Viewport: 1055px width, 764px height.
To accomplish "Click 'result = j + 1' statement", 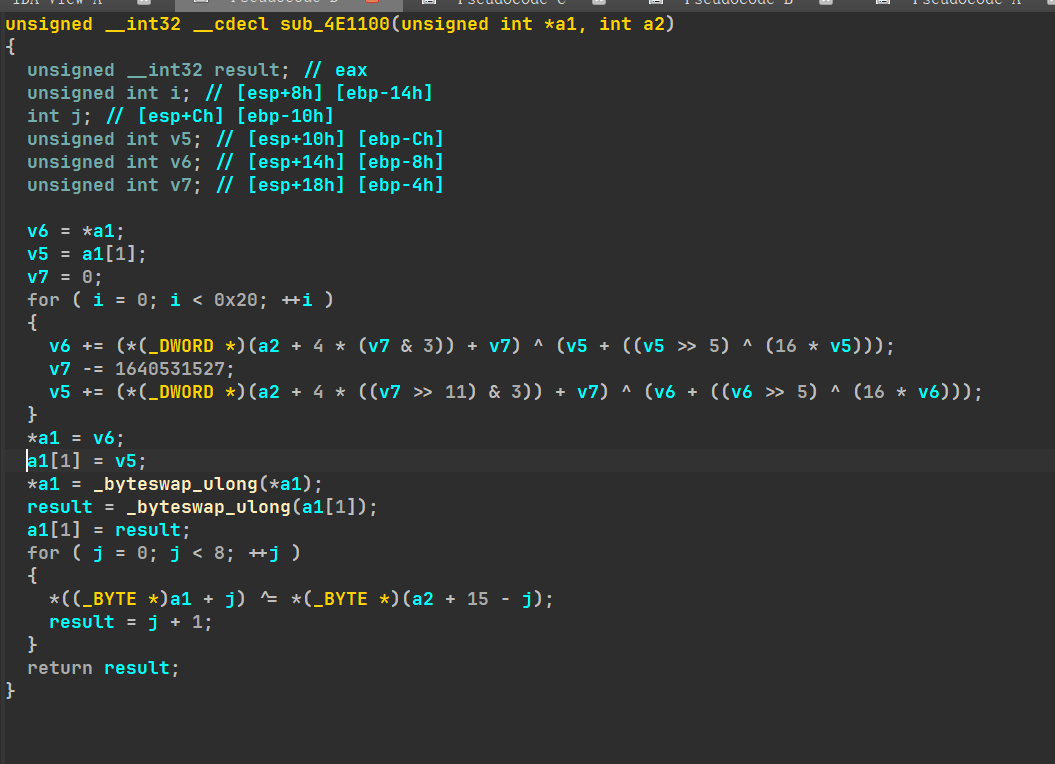I will 130,622.
